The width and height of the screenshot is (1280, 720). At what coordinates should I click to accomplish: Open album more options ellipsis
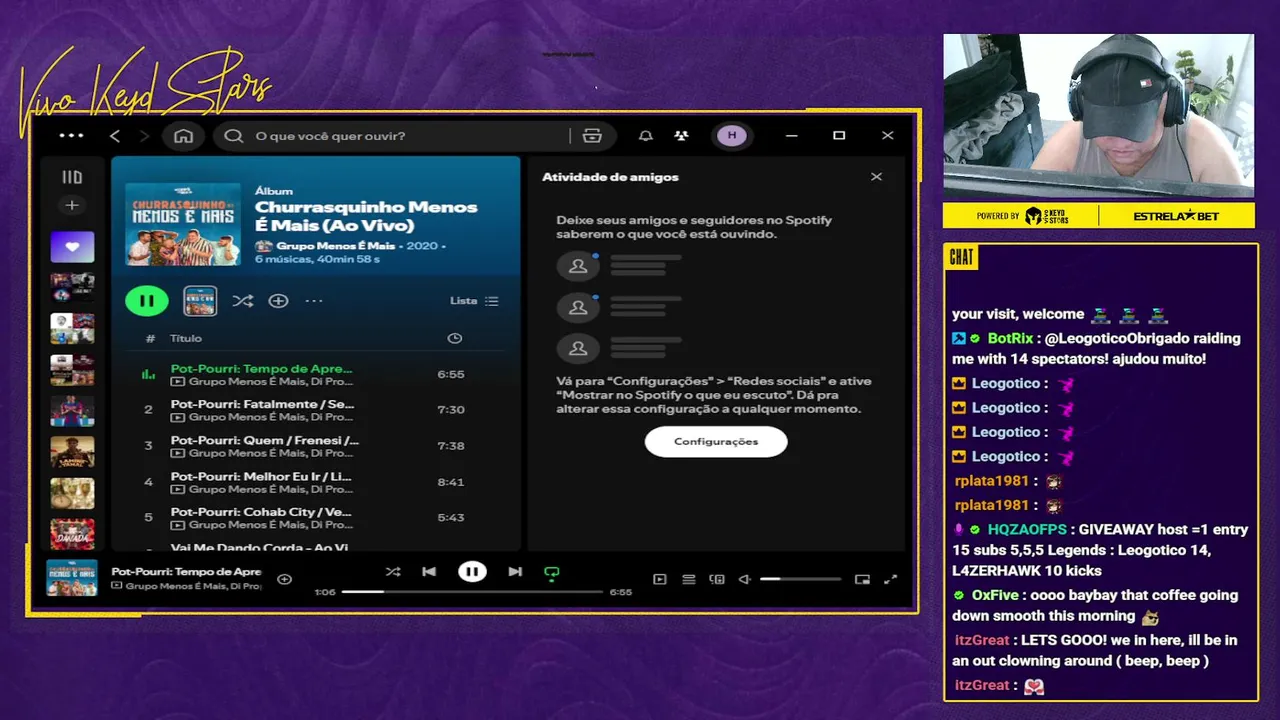314,301
